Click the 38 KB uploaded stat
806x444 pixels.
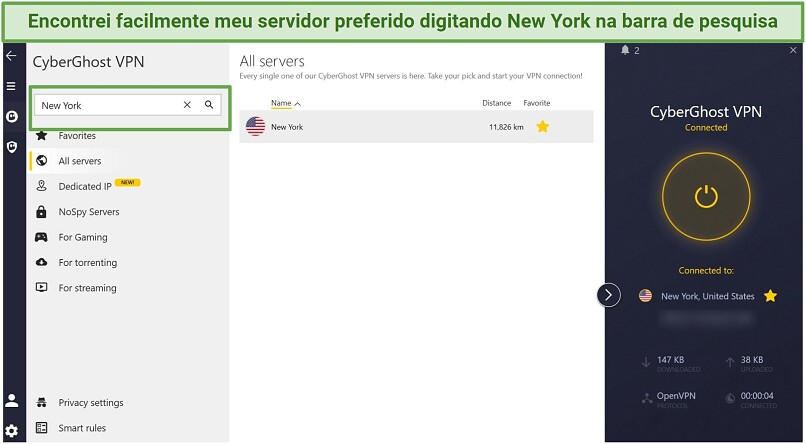pyautogui.click(x=752, y=360)
